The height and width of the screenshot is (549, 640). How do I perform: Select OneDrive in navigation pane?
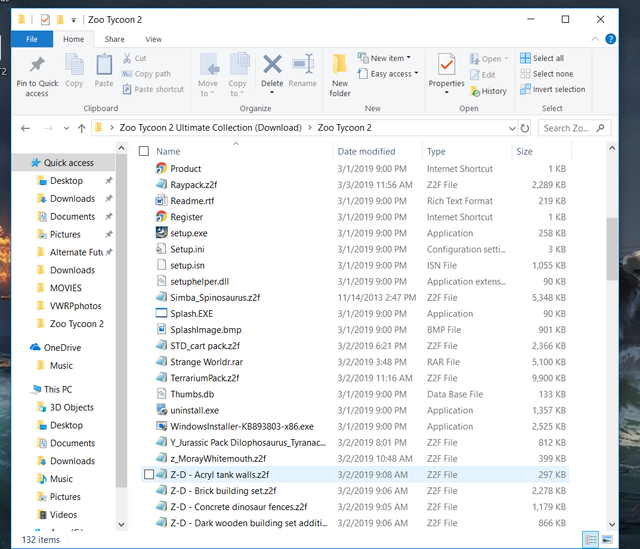(x=62, y=347)
